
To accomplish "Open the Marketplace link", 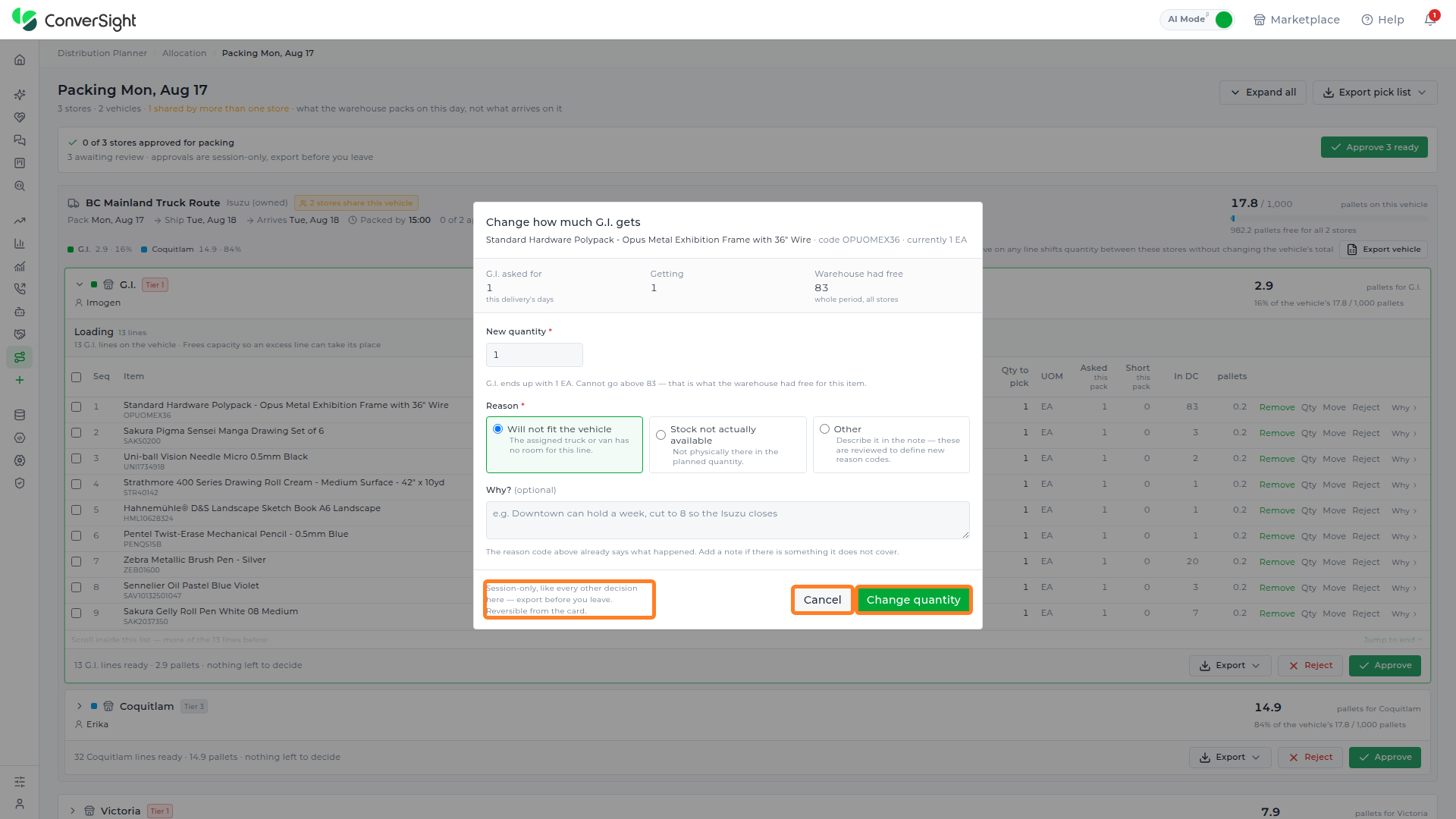I will coord(1297,20).
